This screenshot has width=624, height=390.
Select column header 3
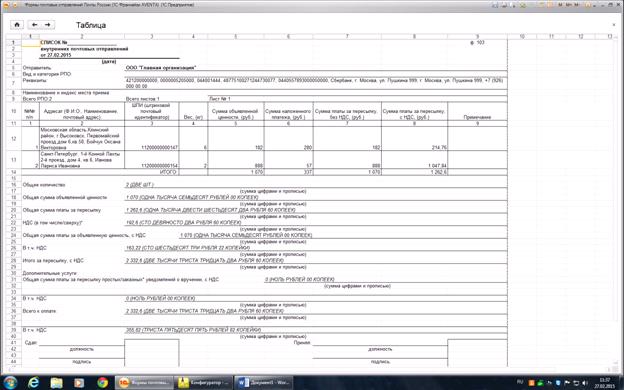tap(152, 37)
